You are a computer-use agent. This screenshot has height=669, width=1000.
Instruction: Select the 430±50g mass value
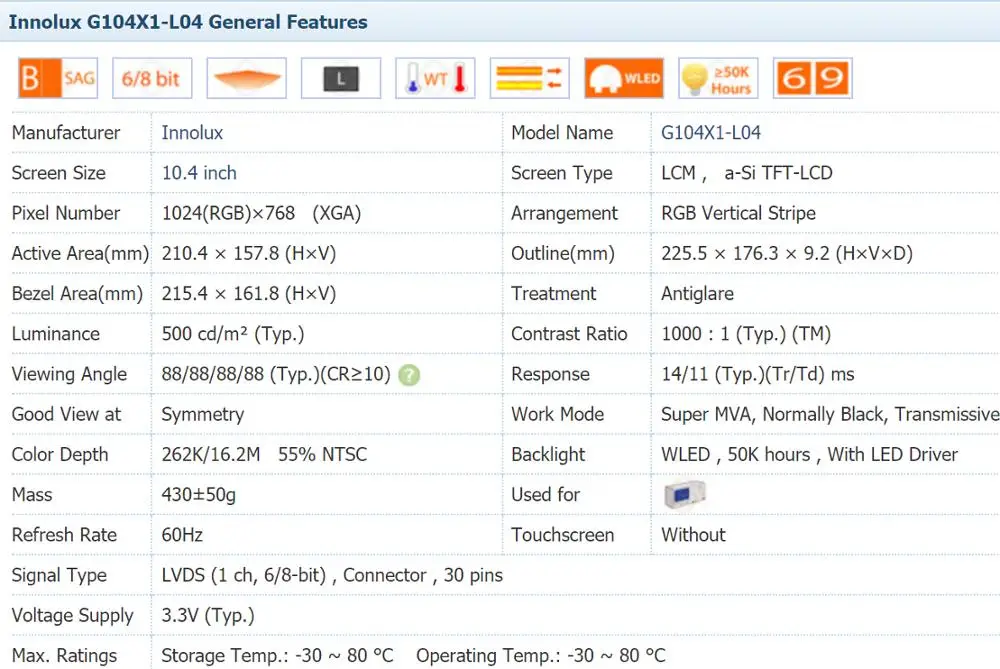[198, 495]
